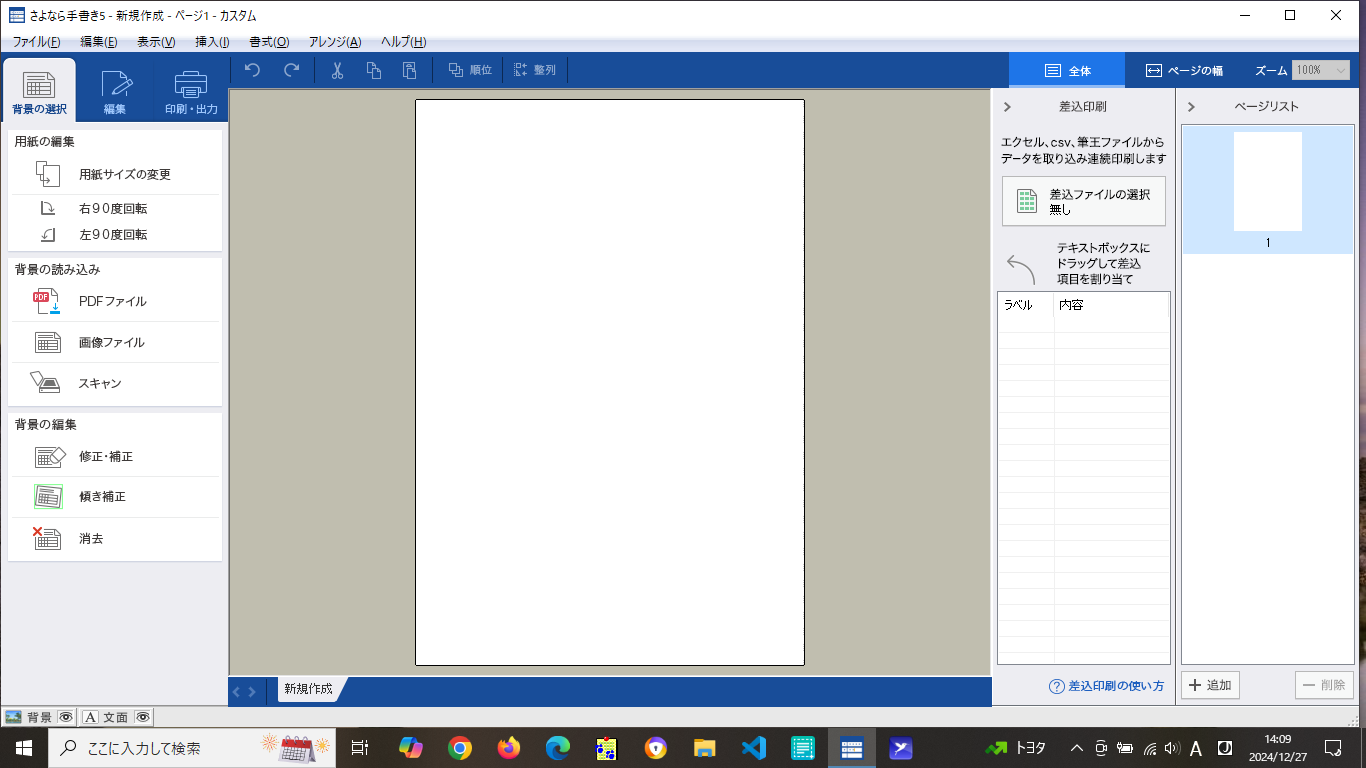Open File Explorer from taskbar
This screenshot has width=1366, height=768.
pos(705,748)
